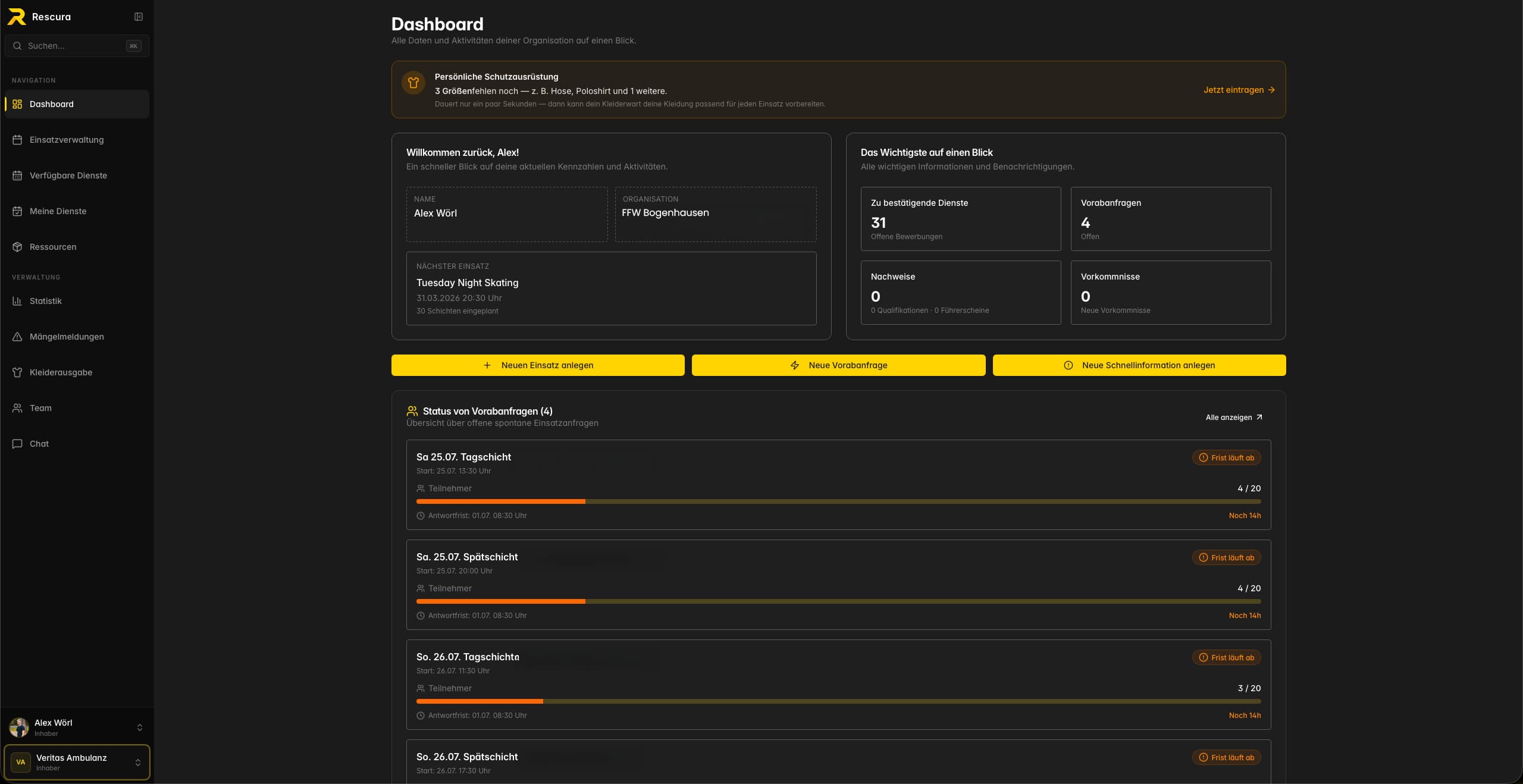Click the Ressourcen box icon
The width and height of the screenshot is (1523, 784).
pyautogui.click(x=17, y=247)
